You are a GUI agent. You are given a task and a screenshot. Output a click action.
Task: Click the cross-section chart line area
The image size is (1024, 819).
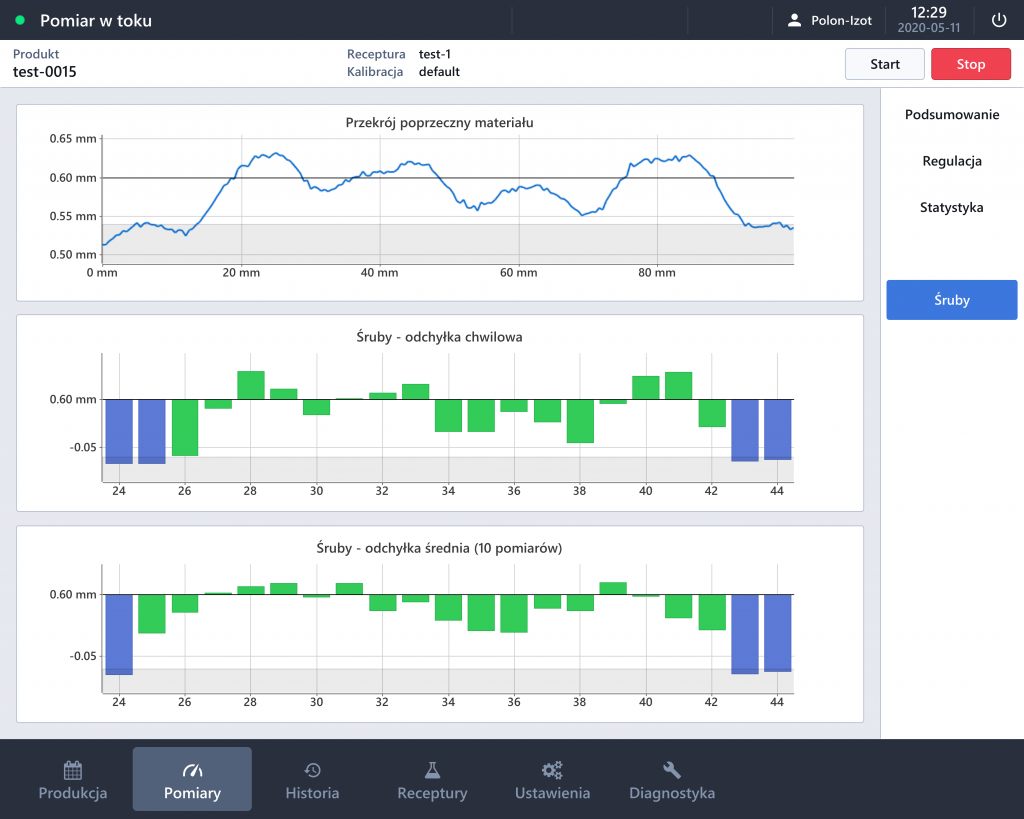(x=448, y=201)
